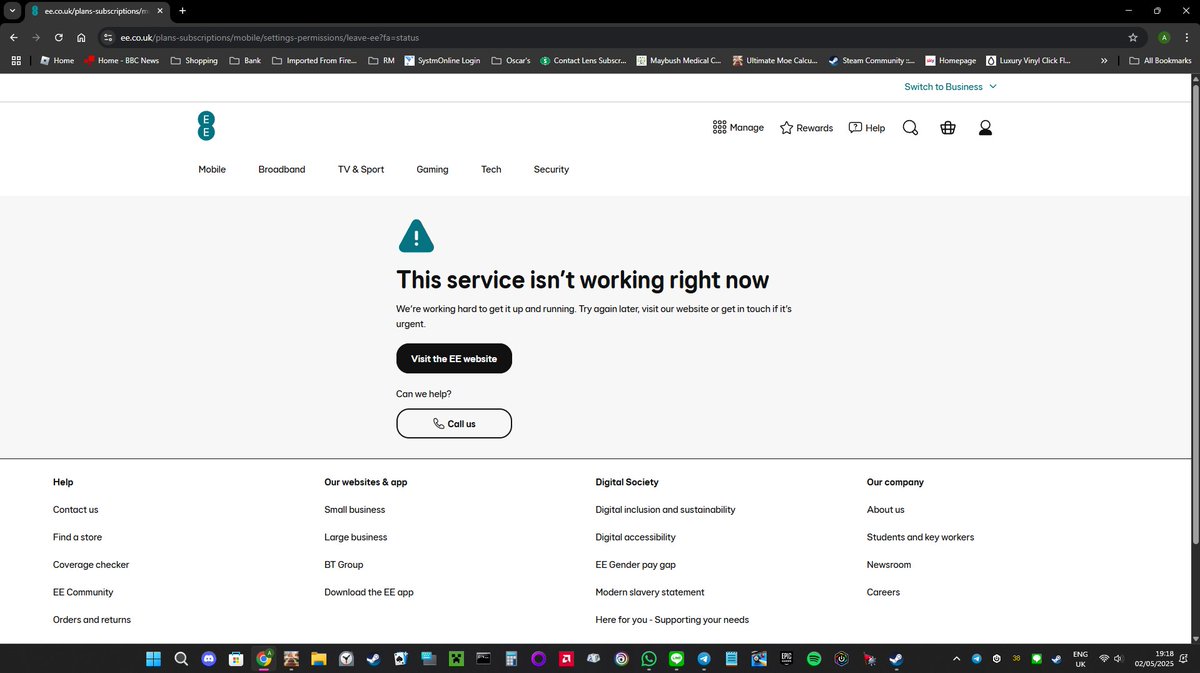Click the page vertical scrollbar
1200x673 pixels.
1194,315
